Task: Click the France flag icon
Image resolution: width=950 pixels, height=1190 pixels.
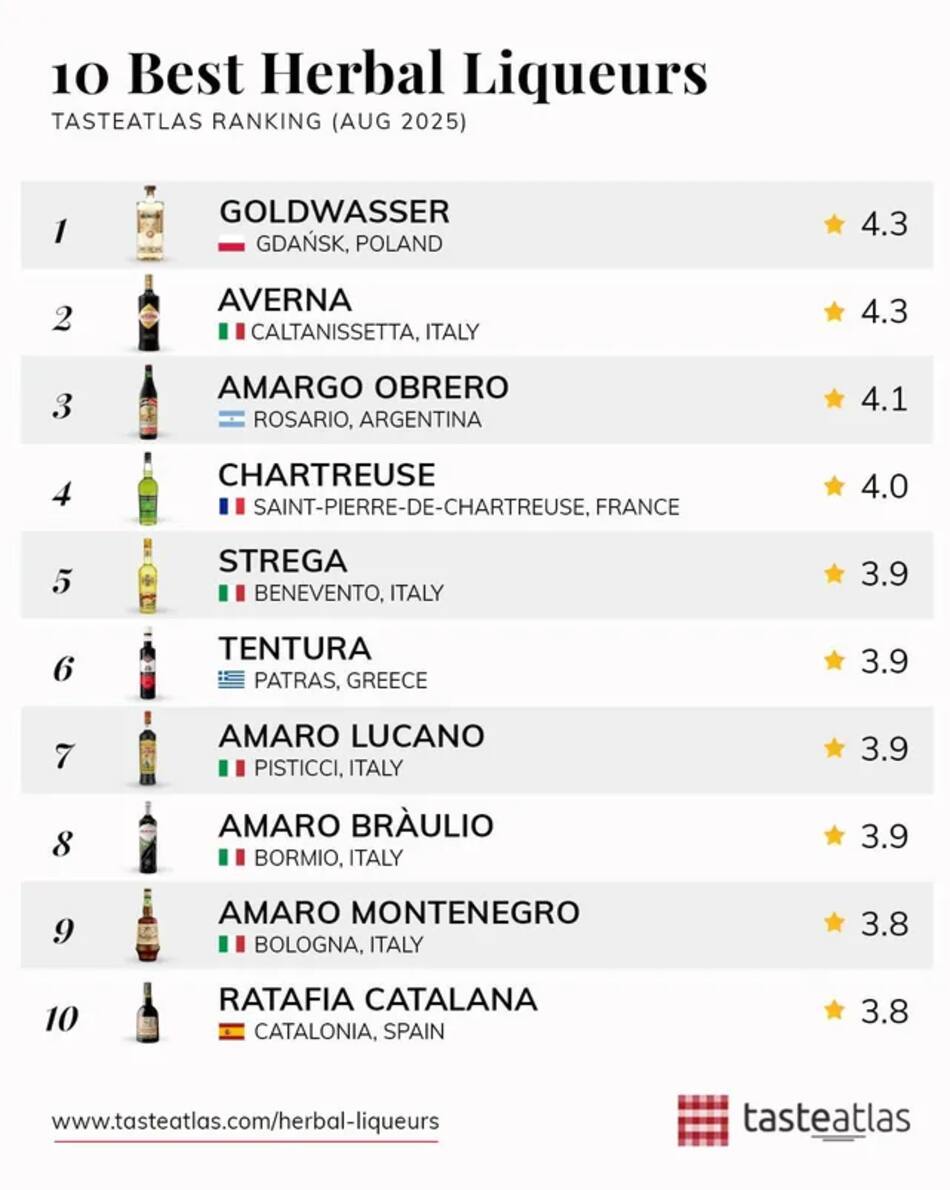Action: pyautogui.click(x=231, y=506)
